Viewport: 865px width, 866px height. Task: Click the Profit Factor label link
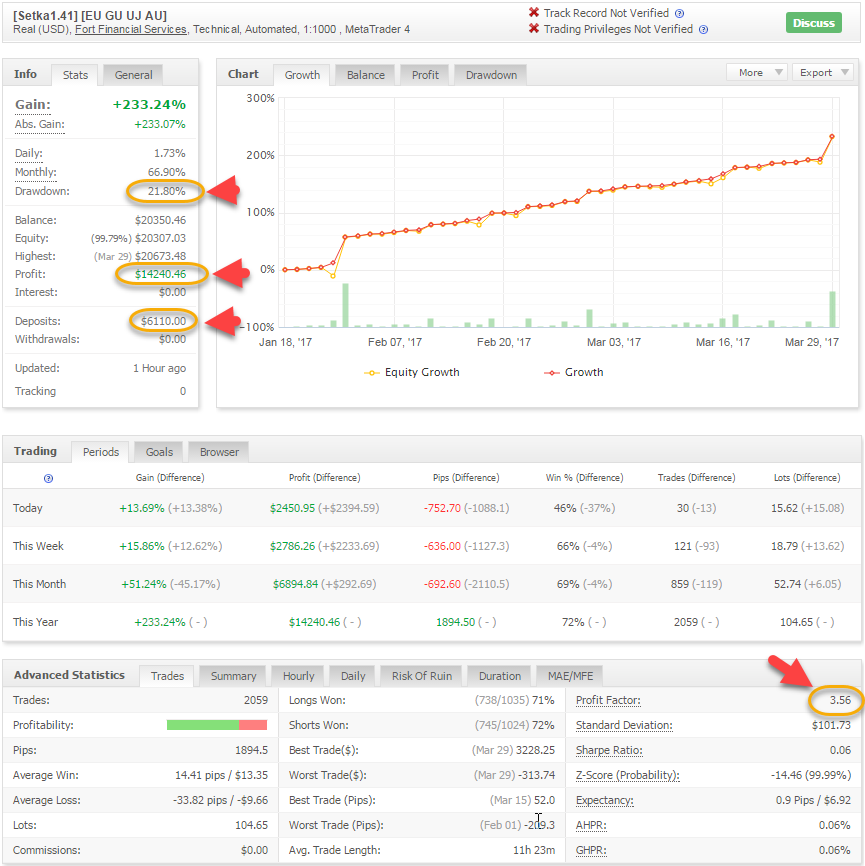click(x=608, y=700)
